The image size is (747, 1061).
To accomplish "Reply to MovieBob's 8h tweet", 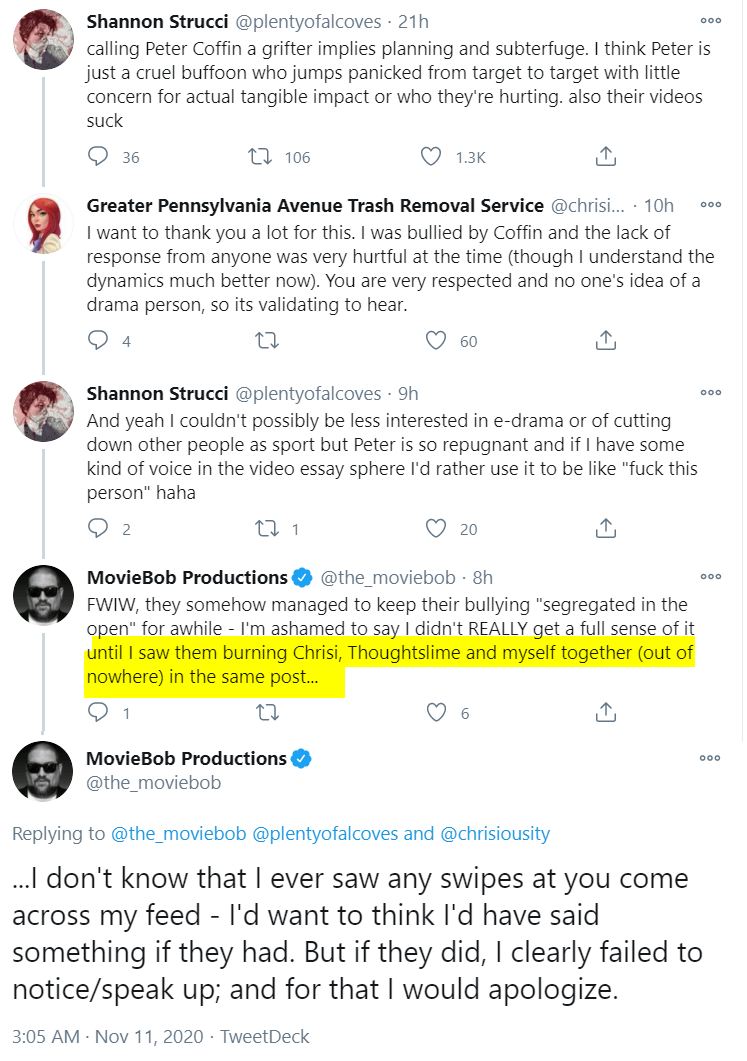I will (x=98, y=713).
